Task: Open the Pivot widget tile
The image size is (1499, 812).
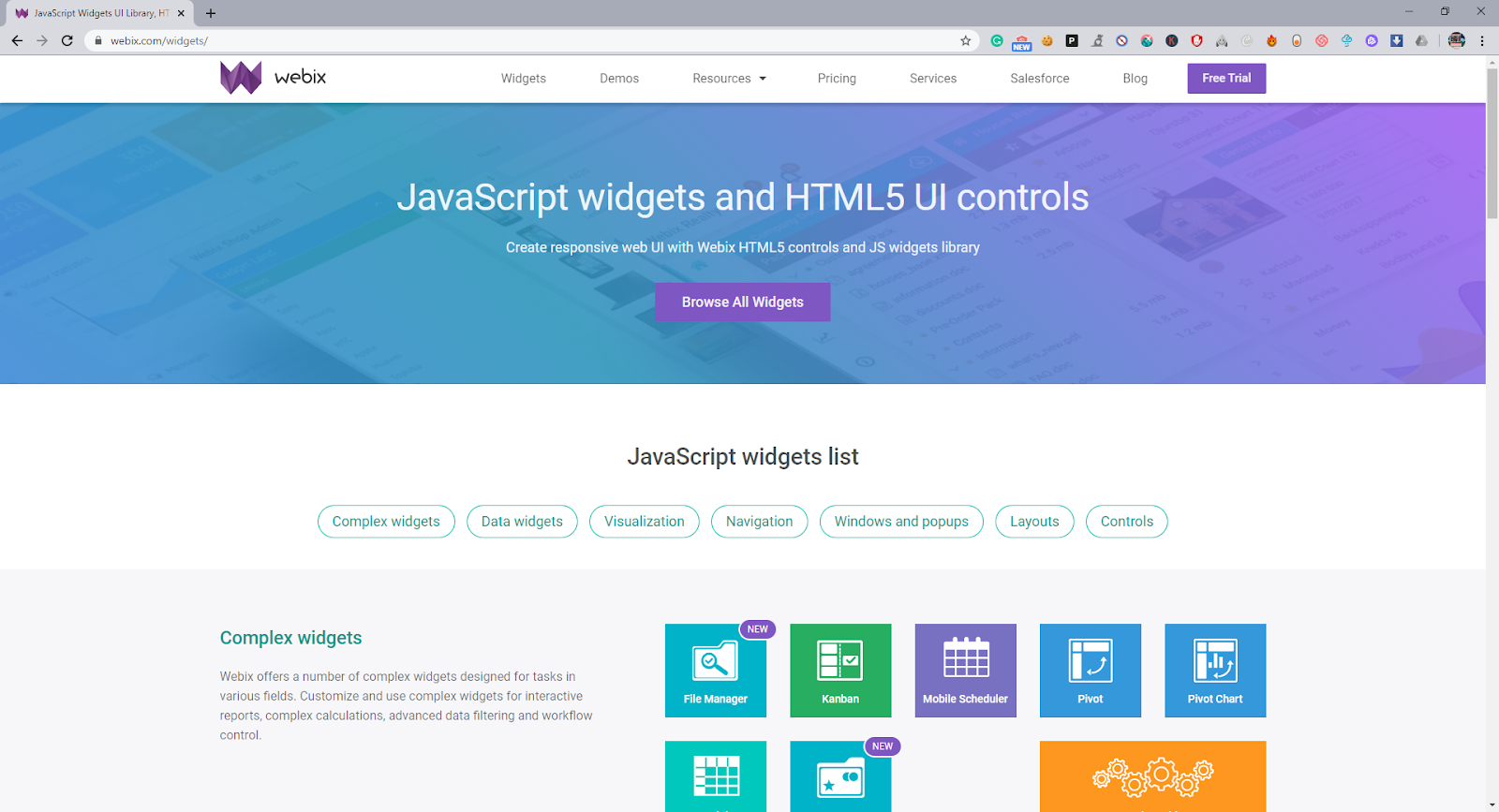Action: pos(1091,671)
